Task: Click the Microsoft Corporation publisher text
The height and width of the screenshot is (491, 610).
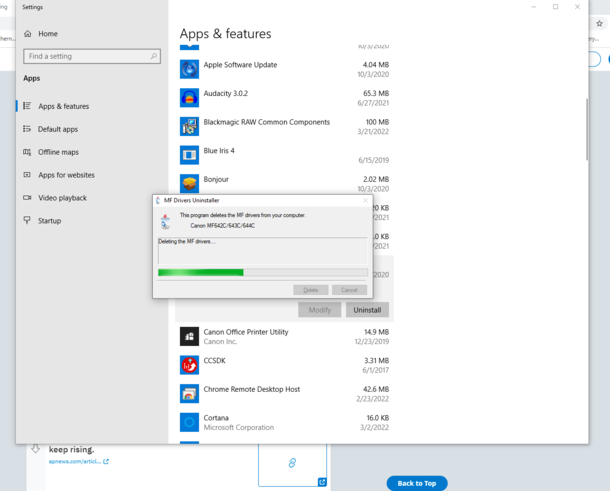Action: coord(238,428)
